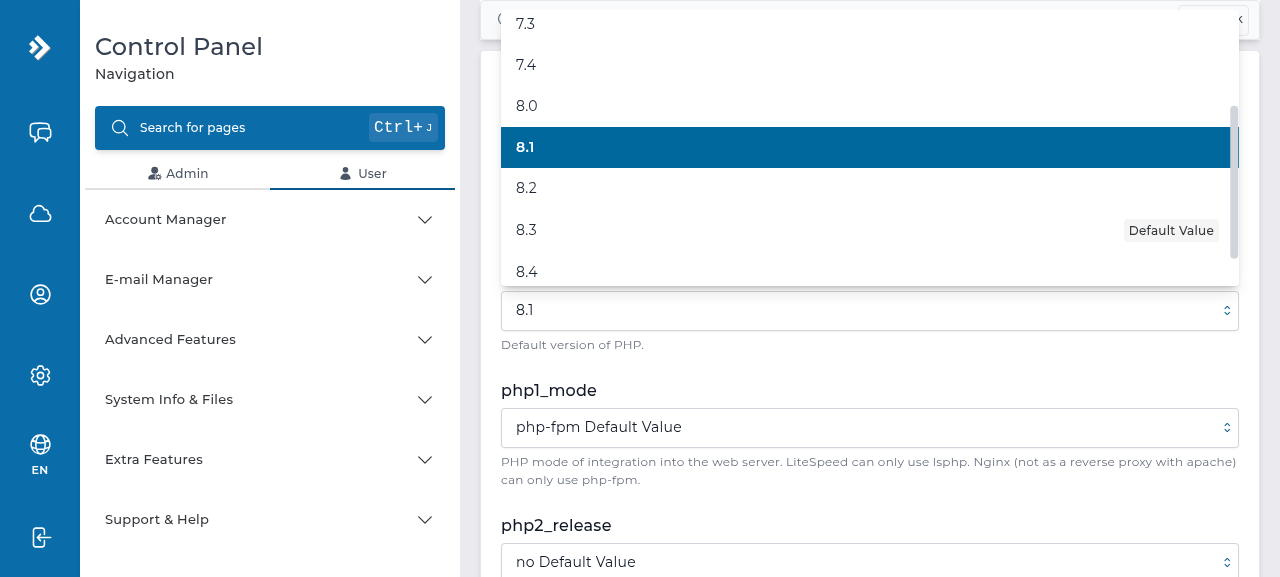
Task: Open the php1_mode dropdown
Action: [x=870, y=427]
